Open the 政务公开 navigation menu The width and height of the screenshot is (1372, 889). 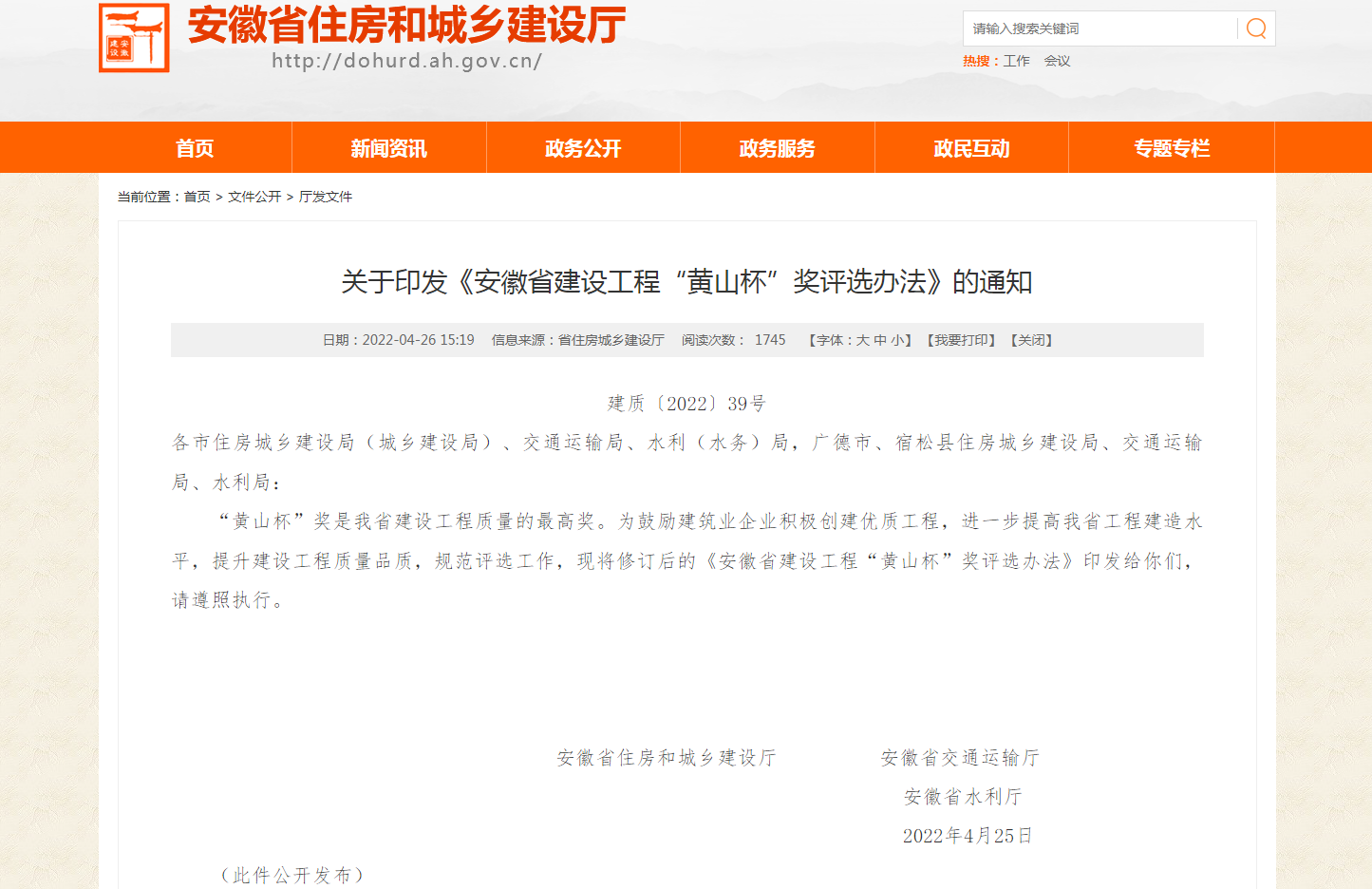point(583,147)
